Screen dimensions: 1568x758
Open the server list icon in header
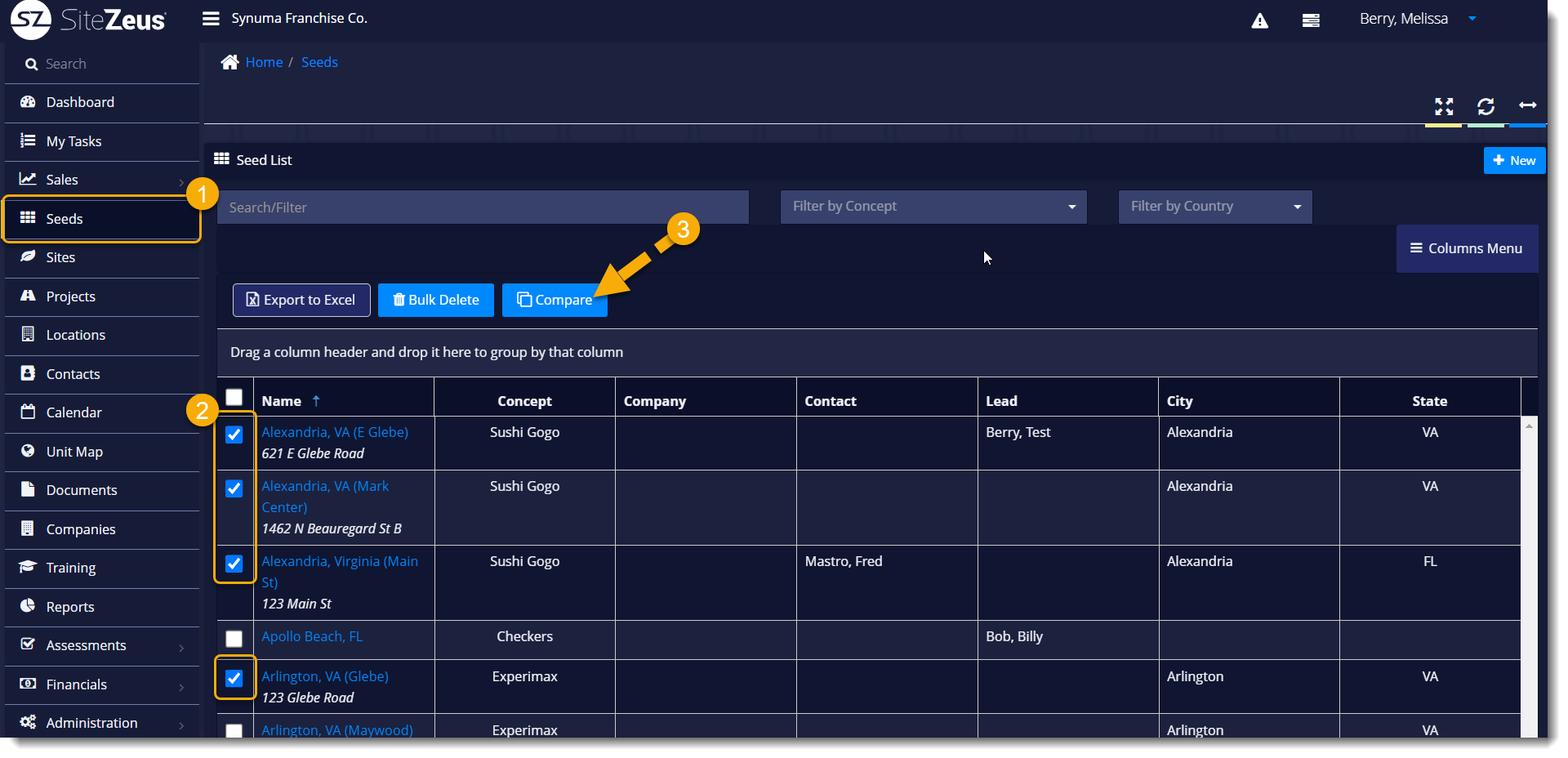pyautogui.click(x=1311, y=20)
